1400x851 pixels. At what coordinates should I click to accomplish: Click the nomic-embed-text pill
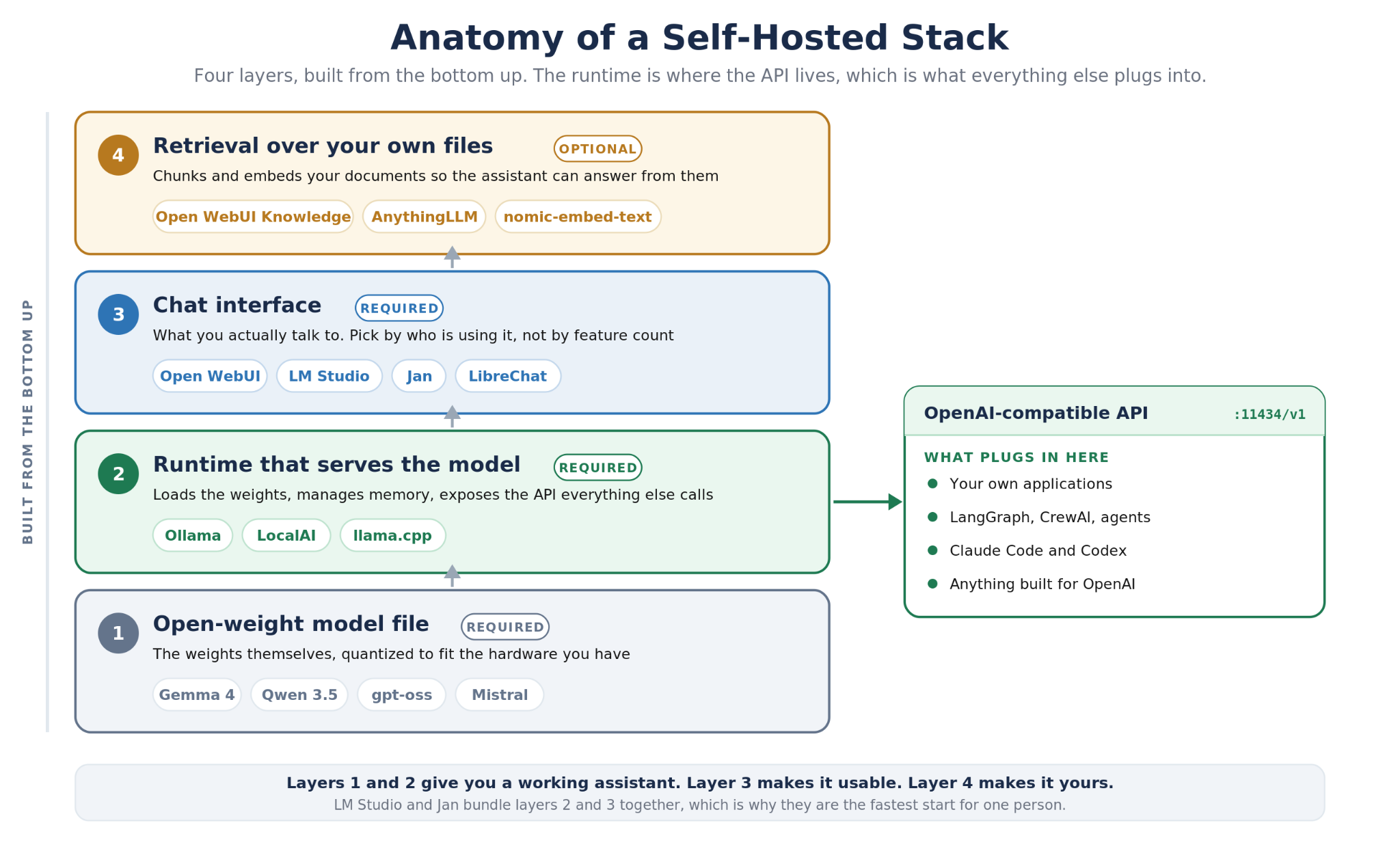click(x=578, y=217)
